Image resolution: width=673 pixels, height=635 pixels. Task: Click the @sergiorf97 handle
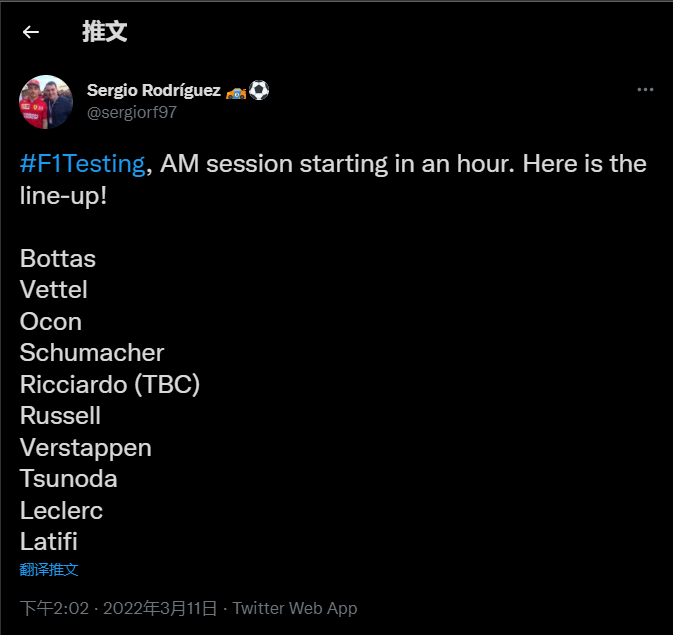(132, 113)
